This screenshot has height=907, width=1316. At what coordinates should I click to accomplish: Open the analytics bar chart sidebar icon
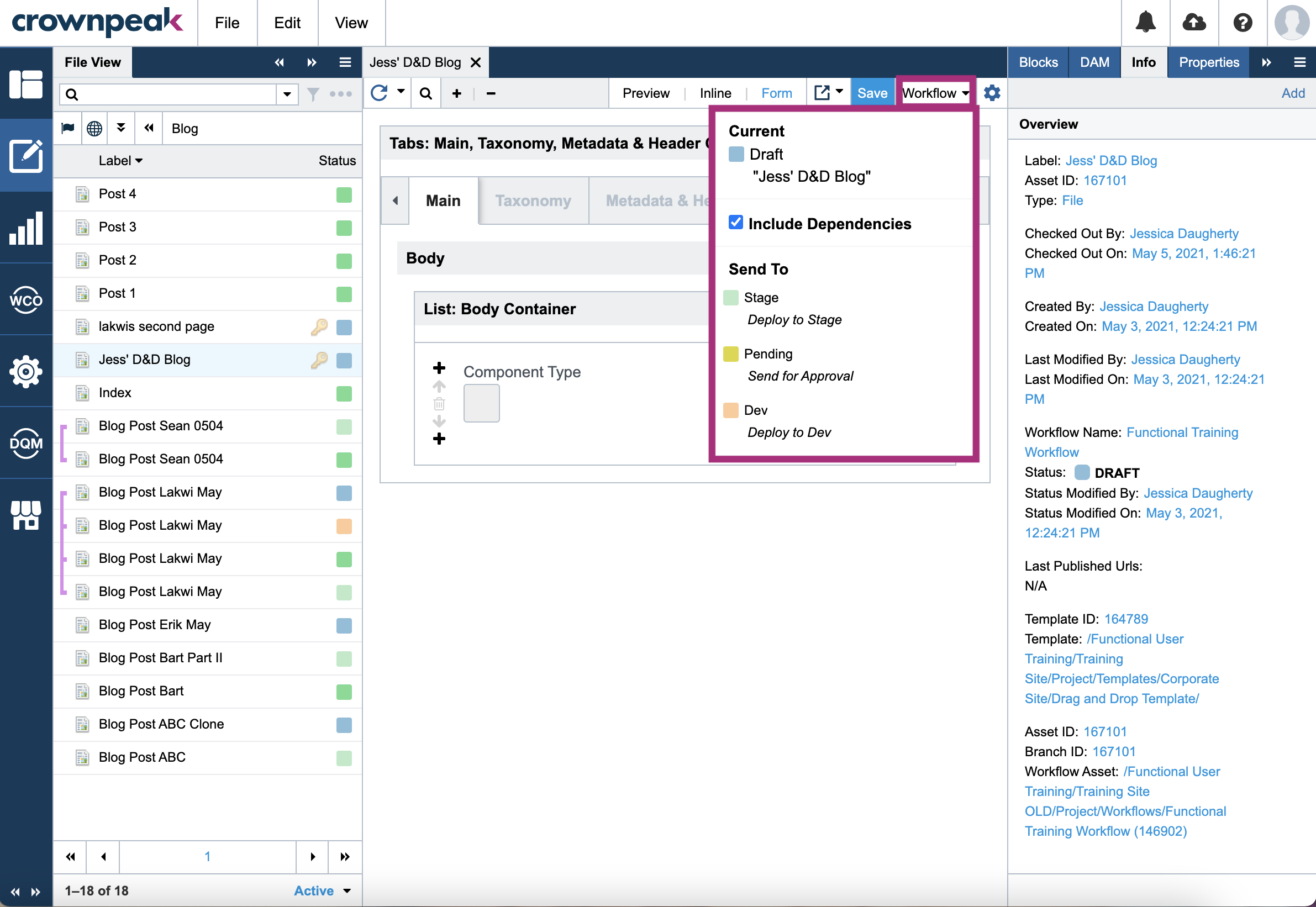click(26, 229)
